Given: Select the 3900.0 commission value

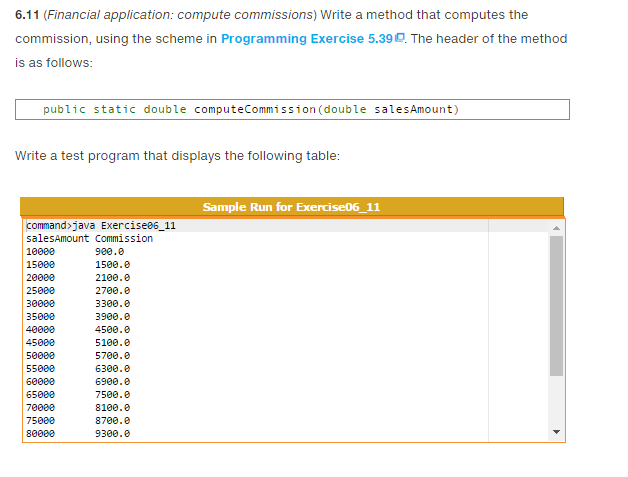Looking at the screenshot, I should coord(113,317).
